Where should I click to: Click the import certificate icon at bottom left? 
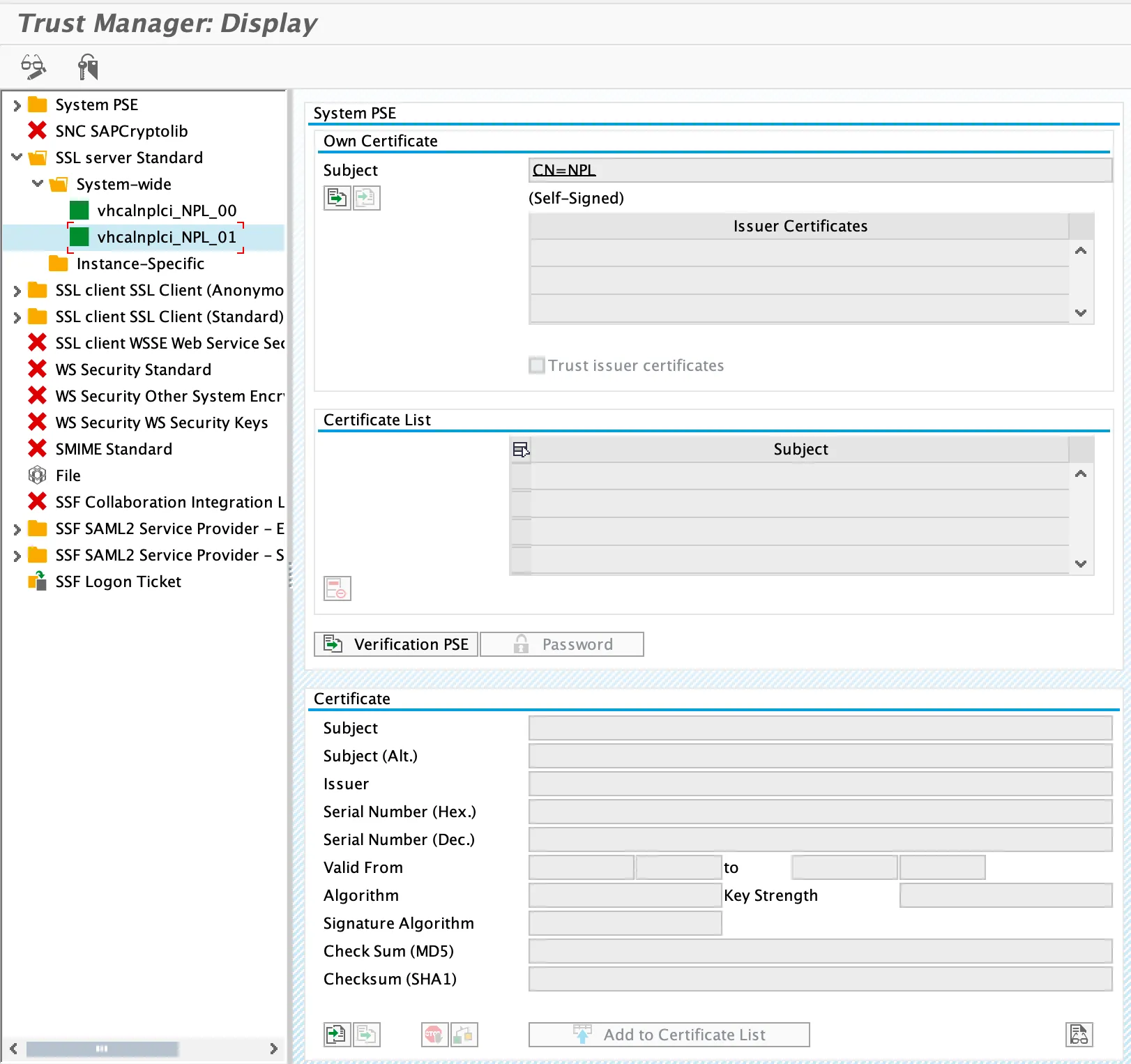[x=337, y=1034]
